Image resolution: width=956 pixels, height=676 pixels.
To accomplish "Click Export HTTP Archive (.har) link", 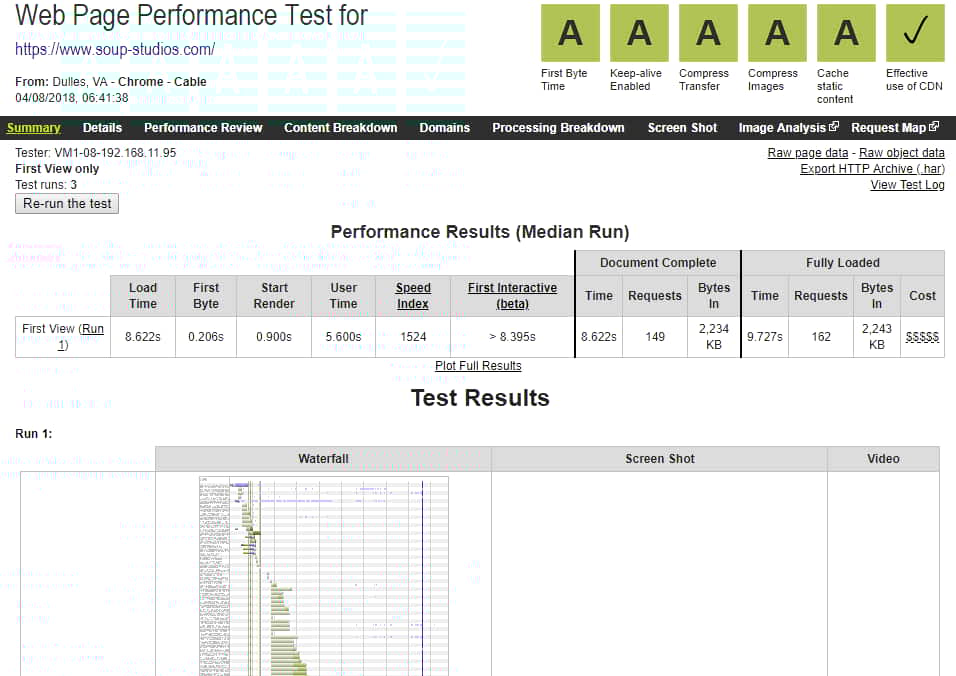I will pos(872,169).
